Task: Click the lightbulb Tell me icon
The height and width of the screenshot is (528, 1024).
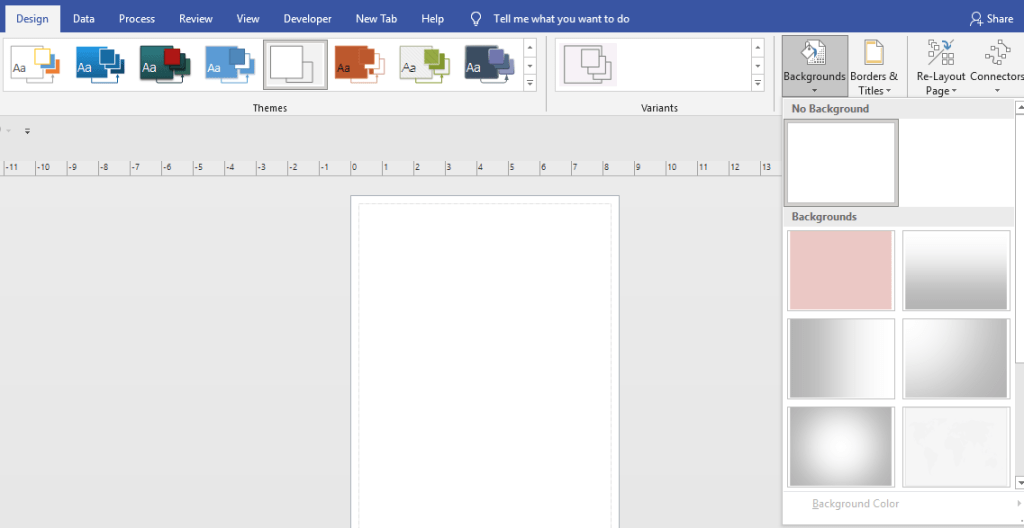Action: click(x=476, y=19)
